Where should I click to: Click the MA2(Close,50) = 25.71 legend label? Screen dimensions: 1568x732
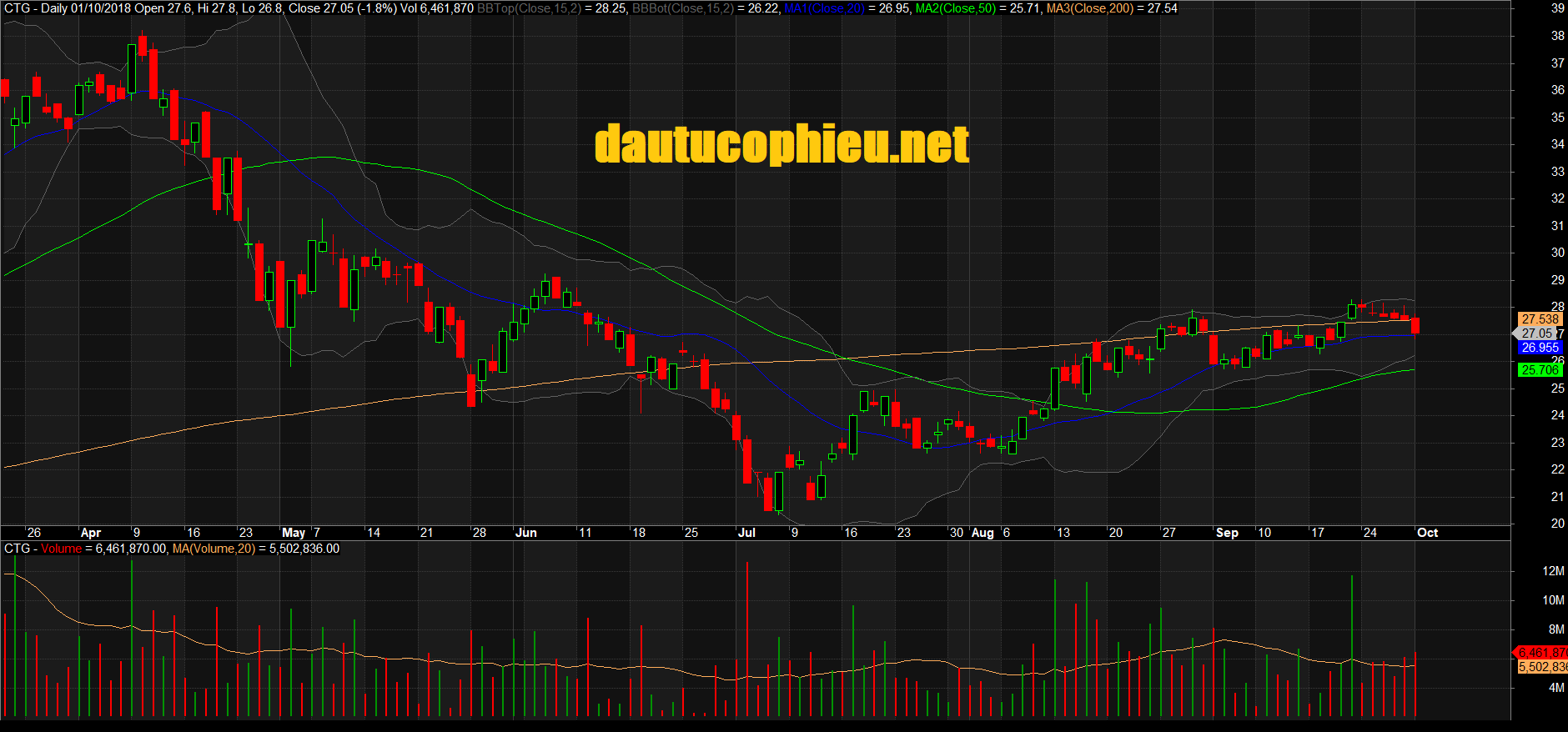[x=979, y=8]
